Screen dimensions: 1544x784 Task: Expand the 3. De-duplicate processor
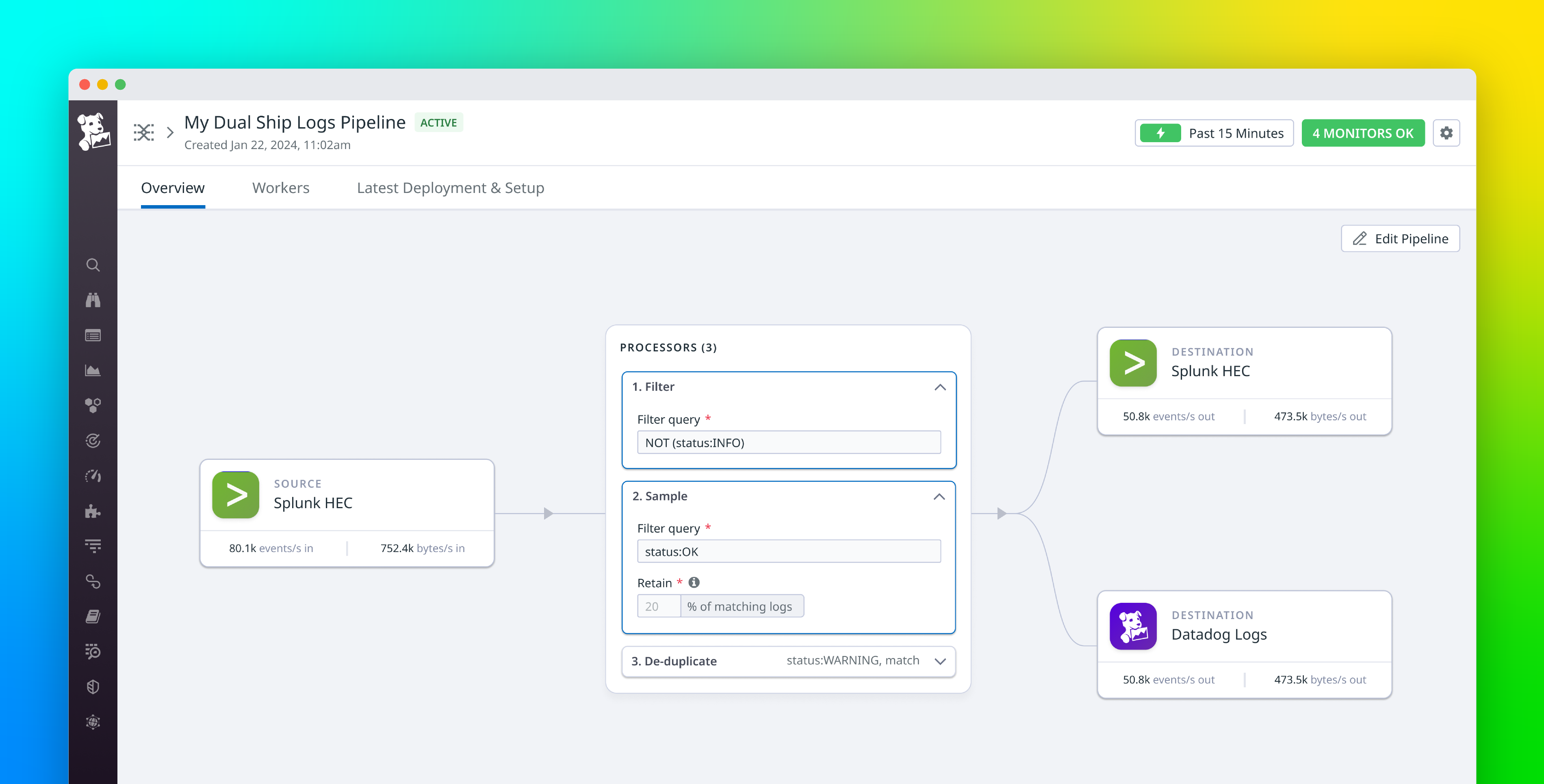(x=941, y=662)
